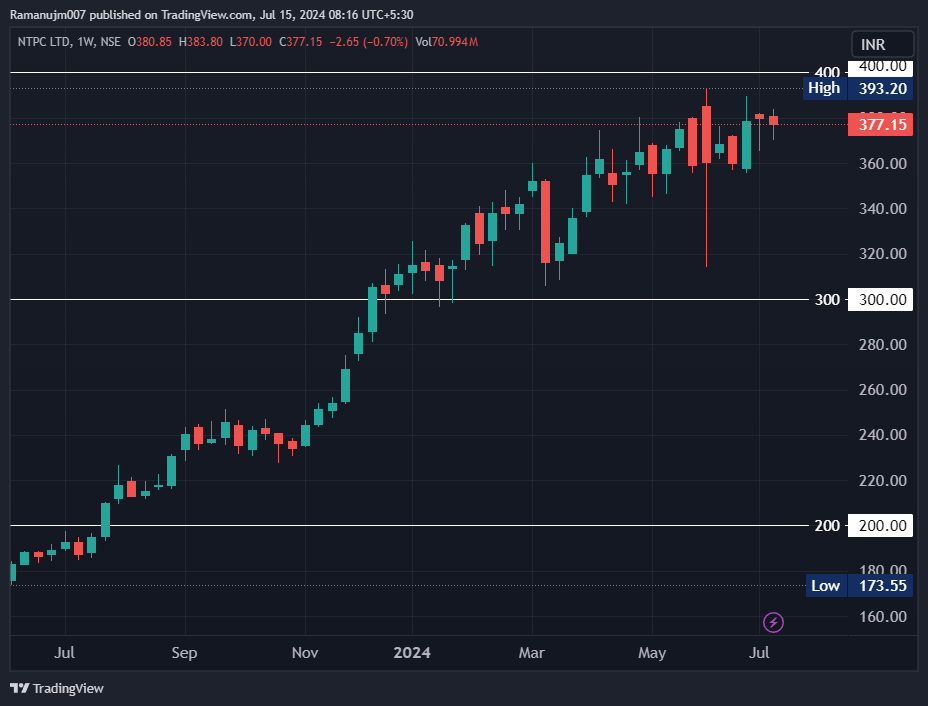Click the 280.00 price scale label

[882, 344]
